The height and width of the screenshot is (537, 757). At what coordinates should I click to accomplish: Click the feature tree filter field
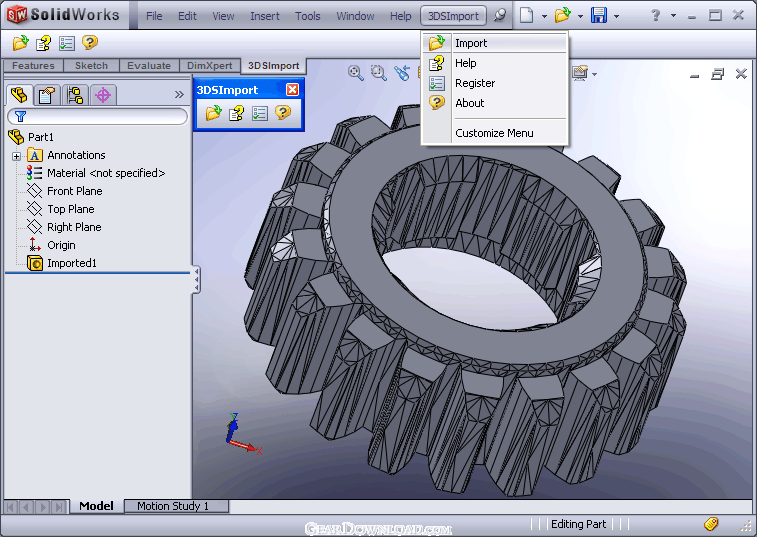[x=98, y=116]
